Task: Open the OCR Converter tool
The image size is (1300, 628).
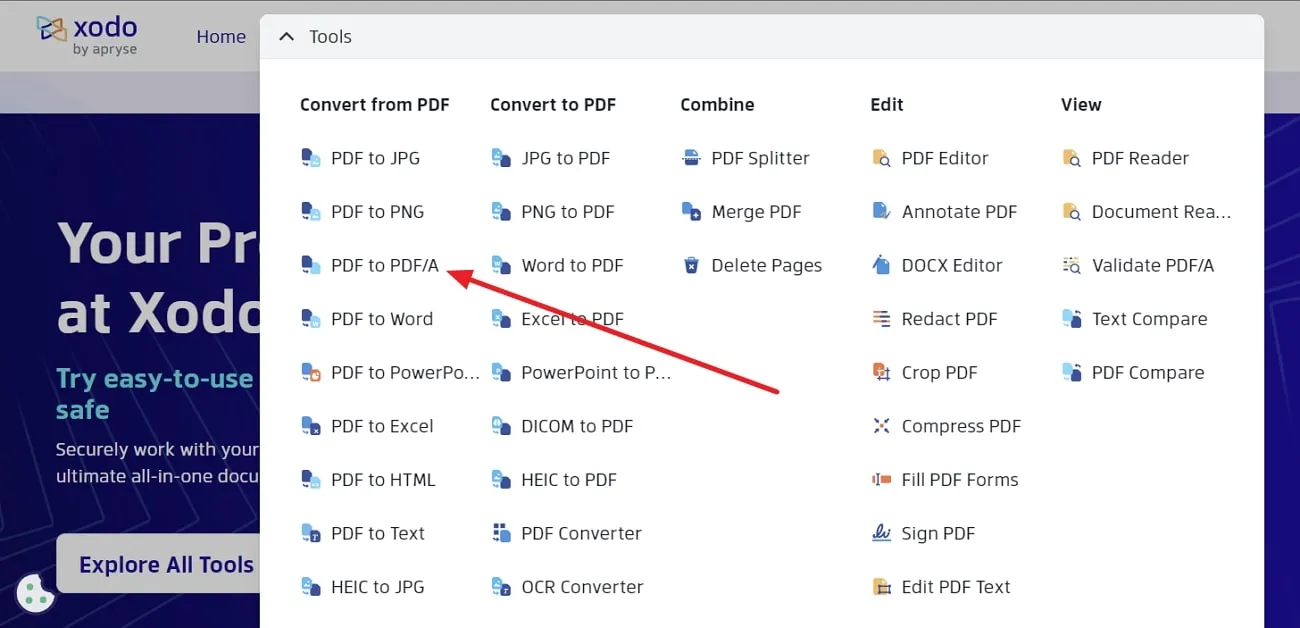Action: pyautogui.click(x=582, y=587)
